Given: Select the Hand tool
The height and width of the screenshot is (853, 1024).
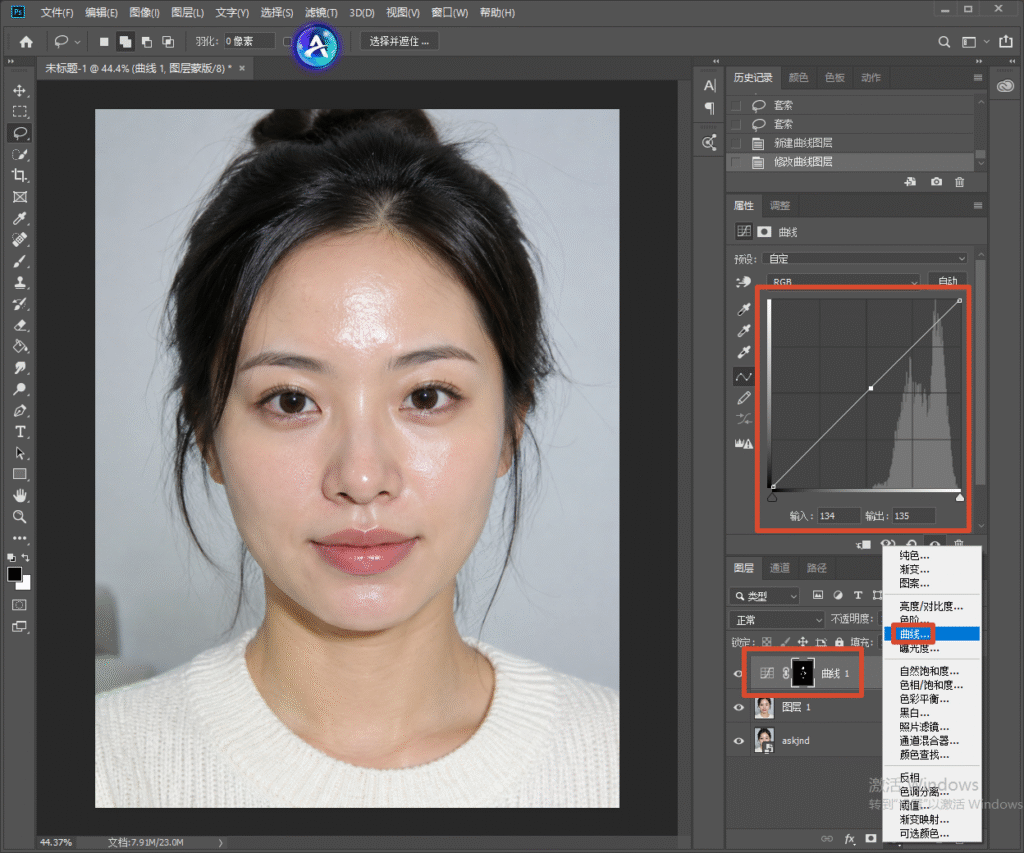Looking at the screenshot, I should [20, 495].
